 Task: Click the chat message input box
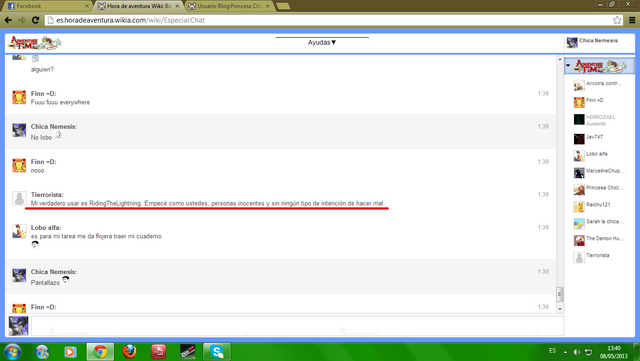[297, 325]
